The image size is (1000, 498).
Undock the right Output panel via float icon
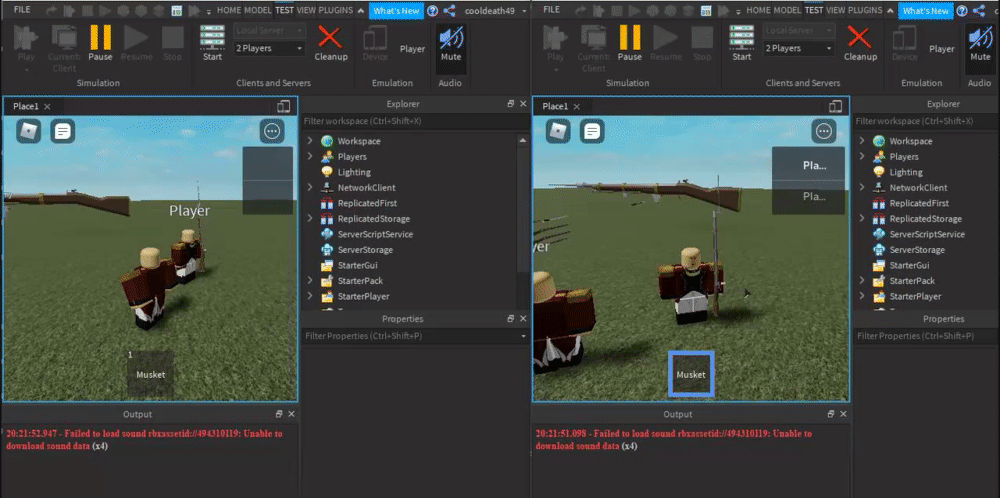[x=830, y=414]
